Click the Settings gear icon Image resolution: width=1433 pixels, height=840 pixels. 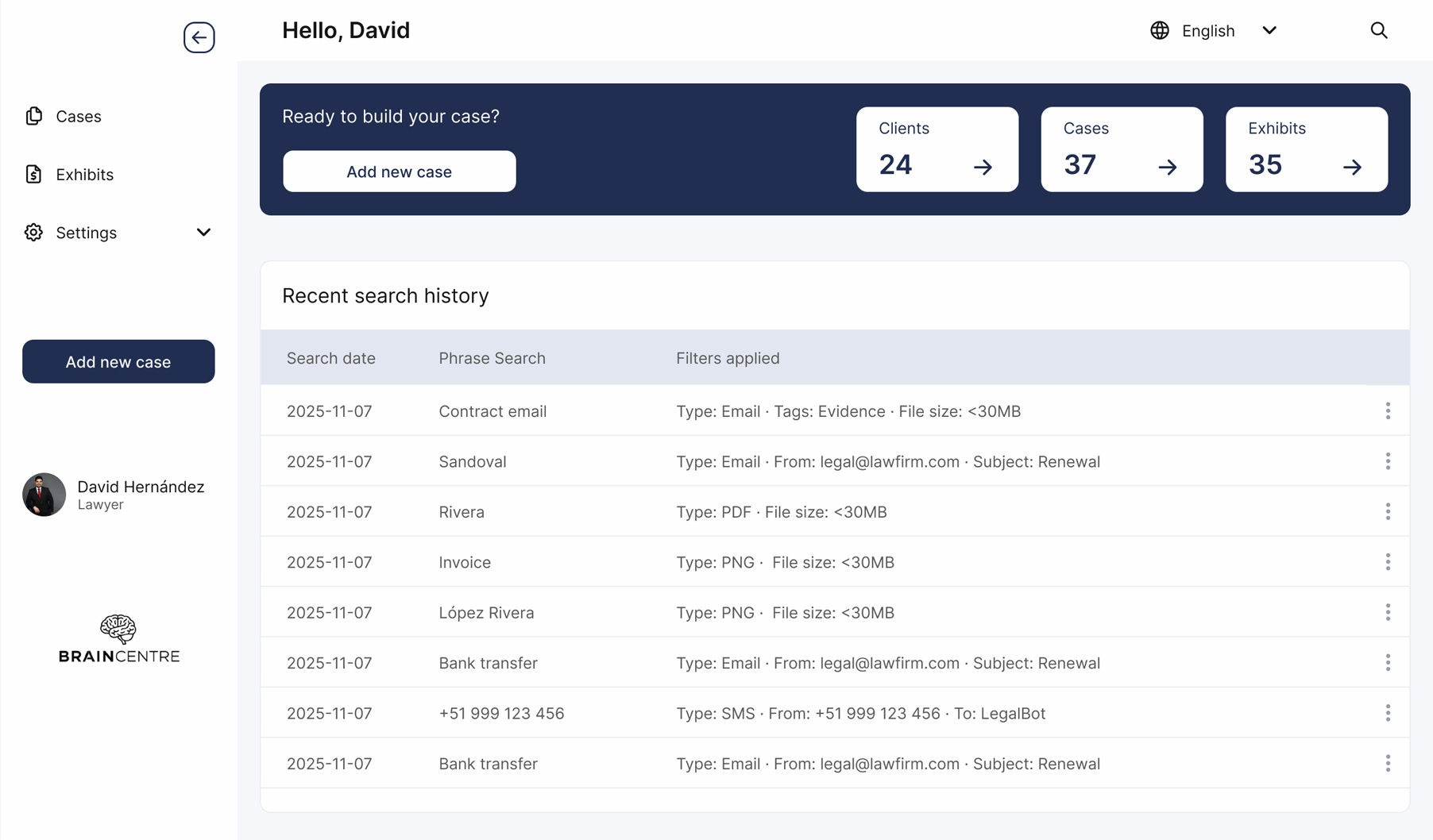pos(33,233)
